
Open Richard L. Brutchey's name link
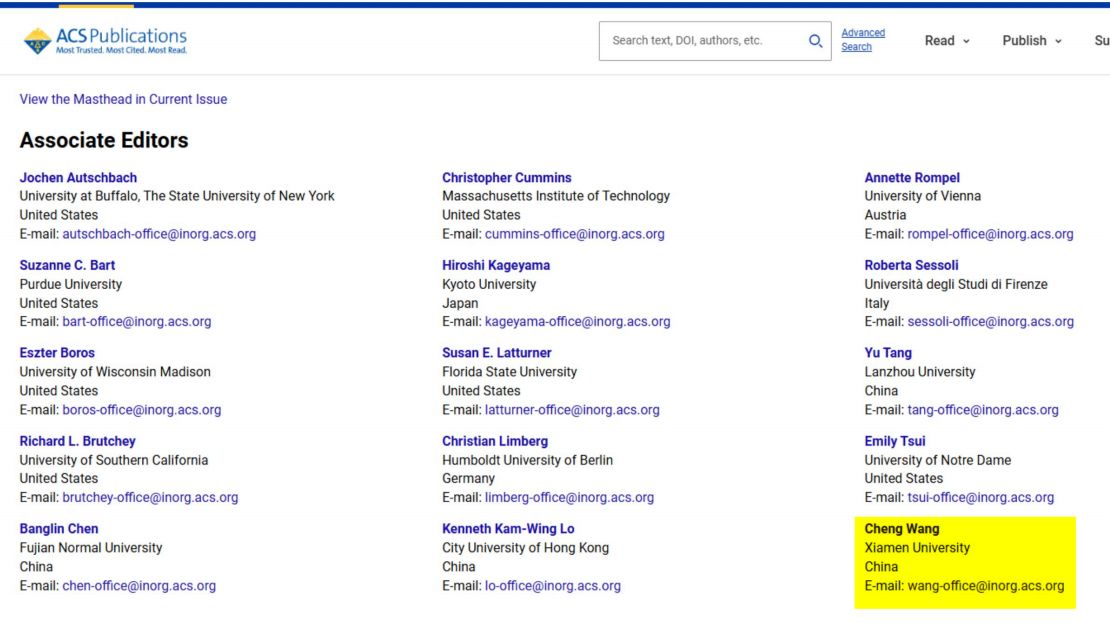tap(77, 441)
